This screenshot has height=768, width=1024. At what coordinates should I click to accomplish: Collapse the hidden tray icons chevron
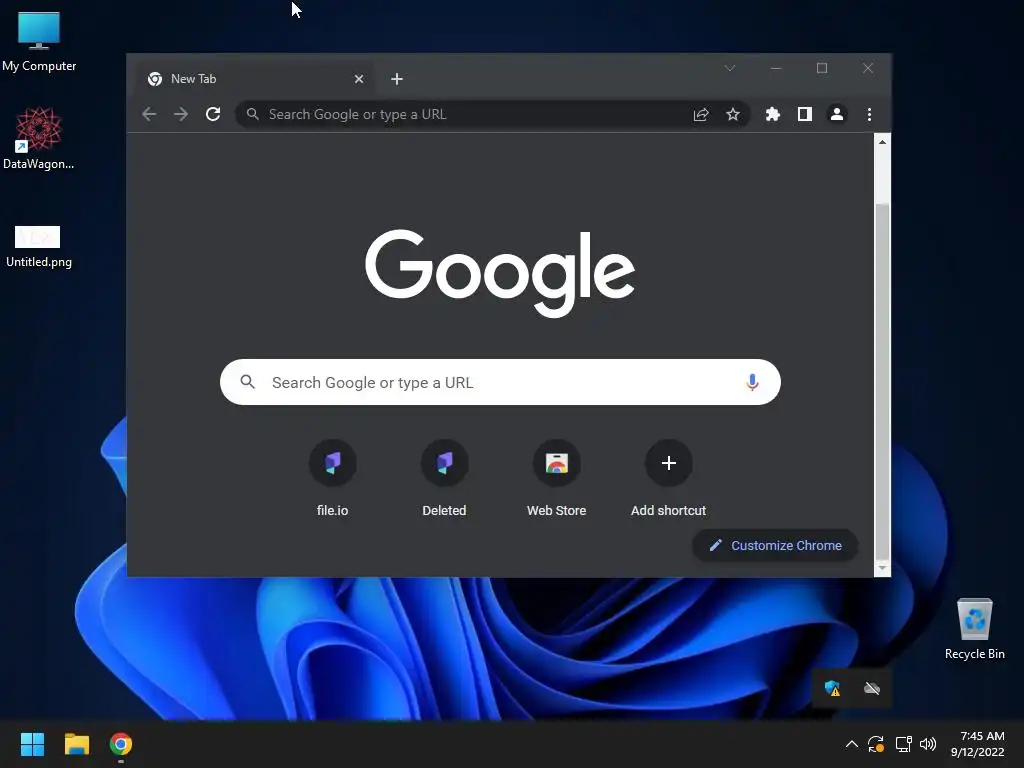[852, 744]
